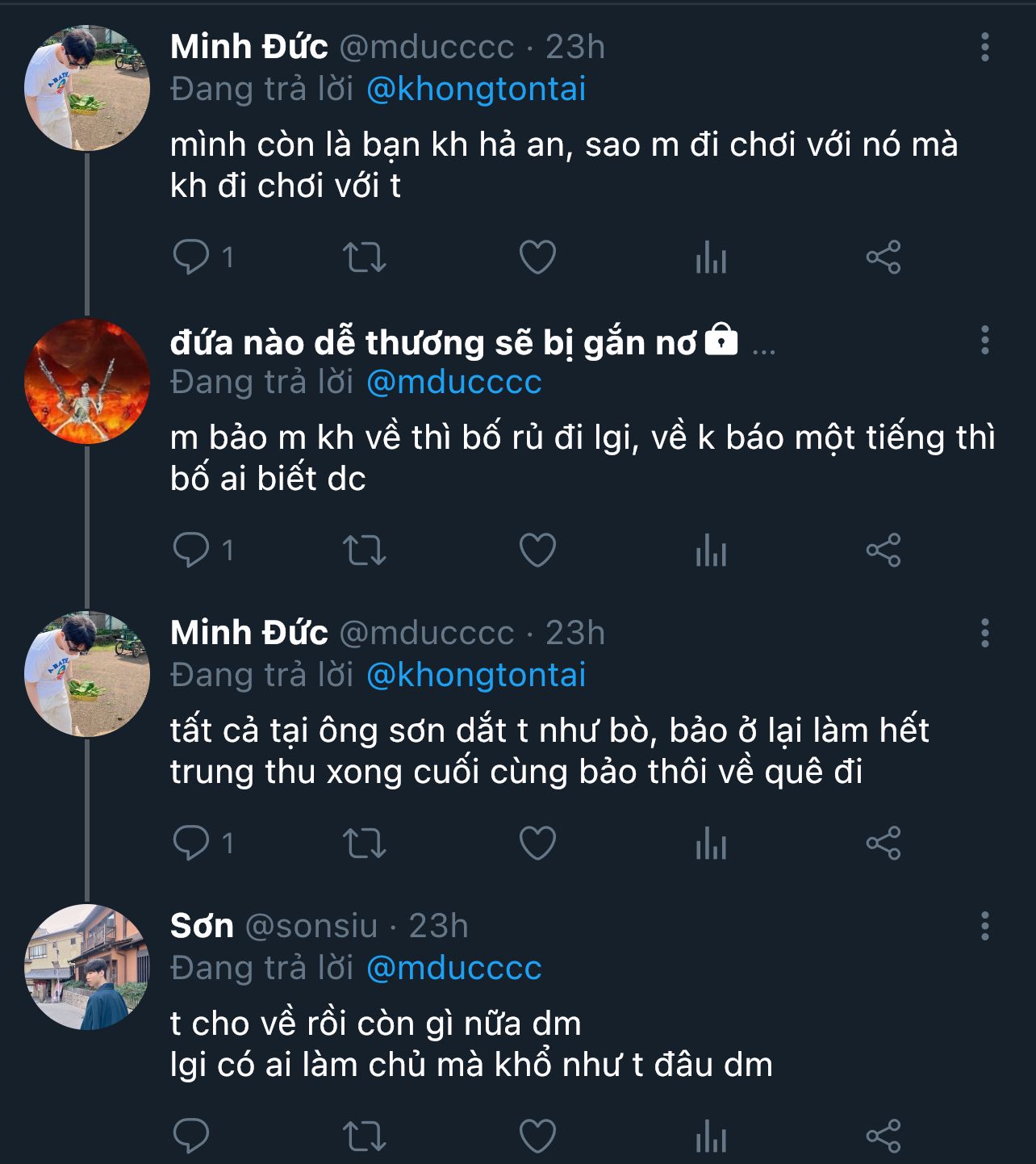Open Sơn's display name profile
The width and height of the screenshot is (1036, 1164).
pos(202,926)
